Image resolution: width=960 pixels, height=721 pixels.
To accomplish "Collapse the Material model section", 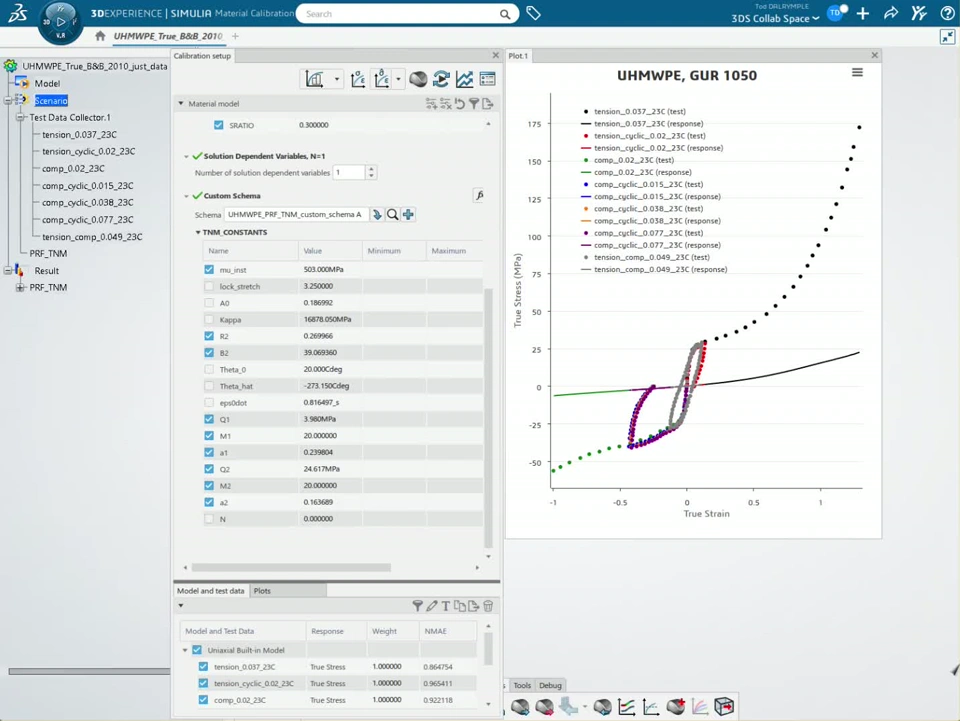I will coord(181,103).
